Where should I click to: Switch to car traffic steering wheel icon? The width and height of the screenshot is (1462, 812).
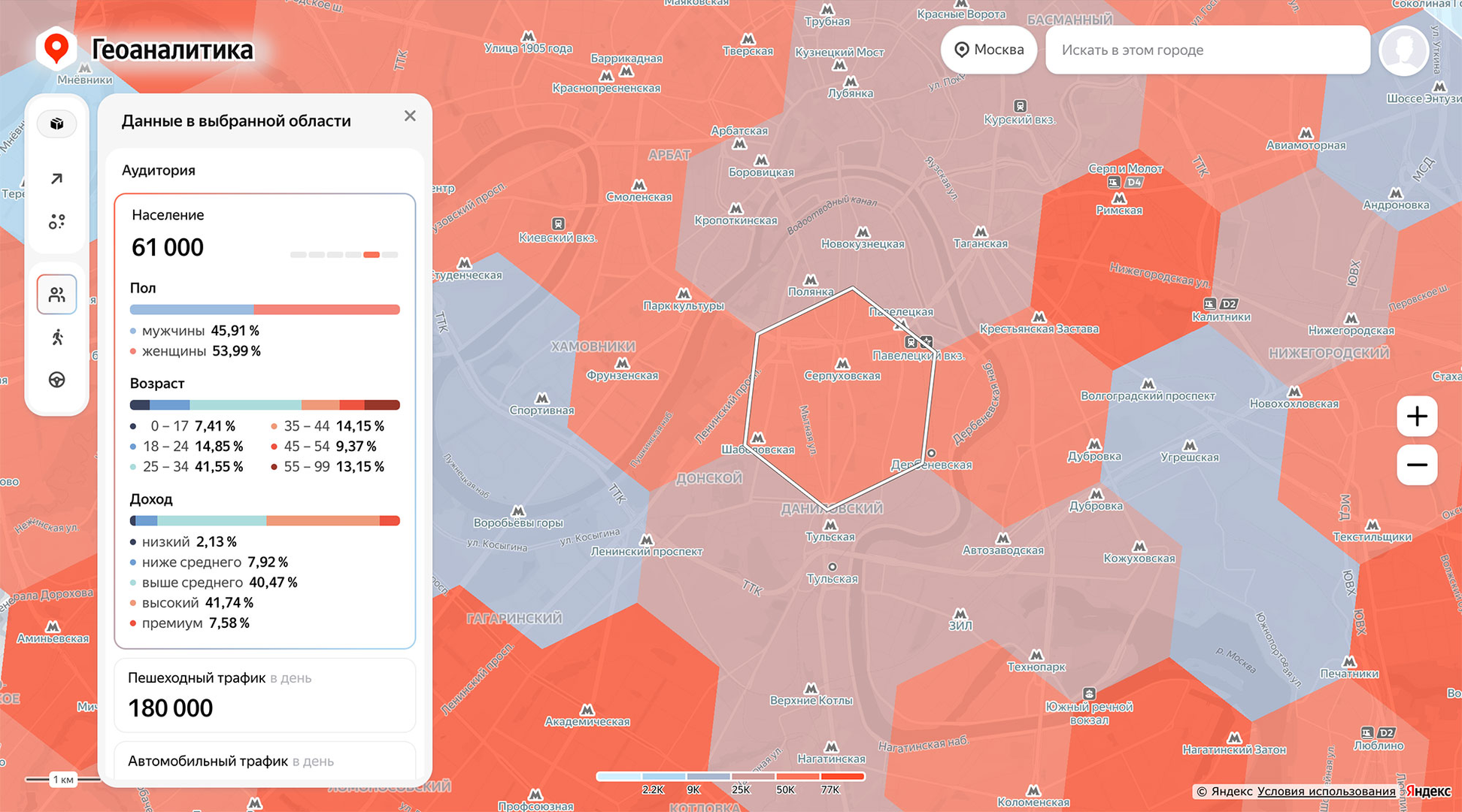coord(57,380)
